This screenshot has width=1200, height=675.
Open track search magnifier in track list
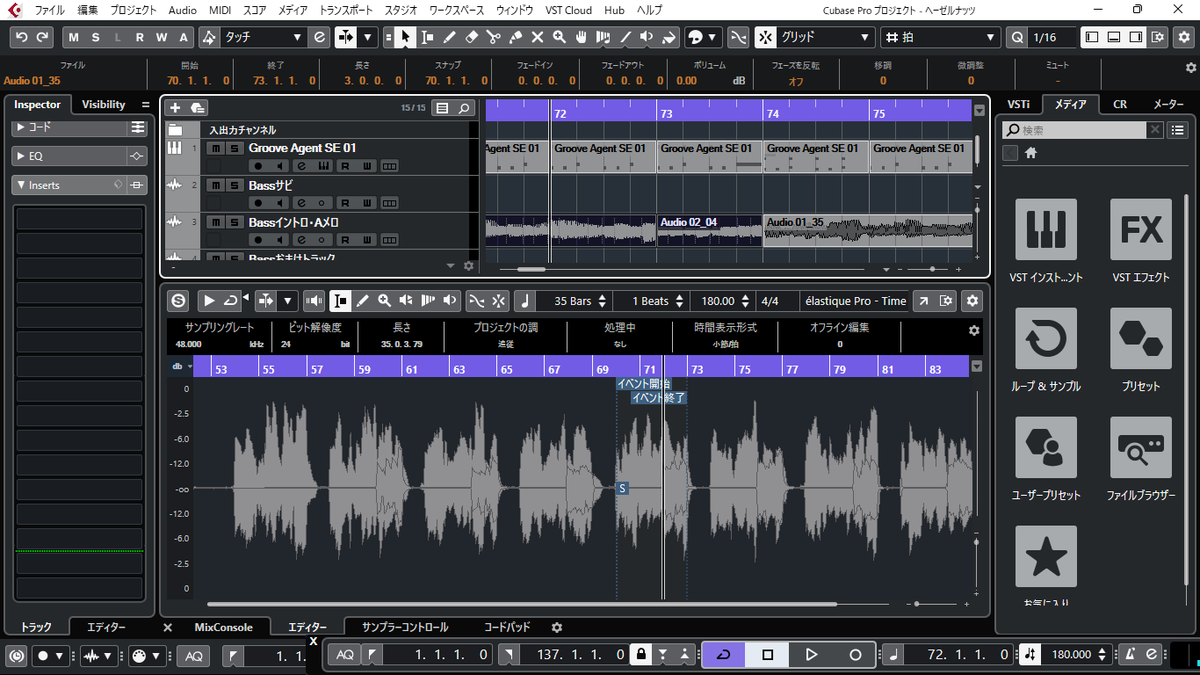[464, 108]
